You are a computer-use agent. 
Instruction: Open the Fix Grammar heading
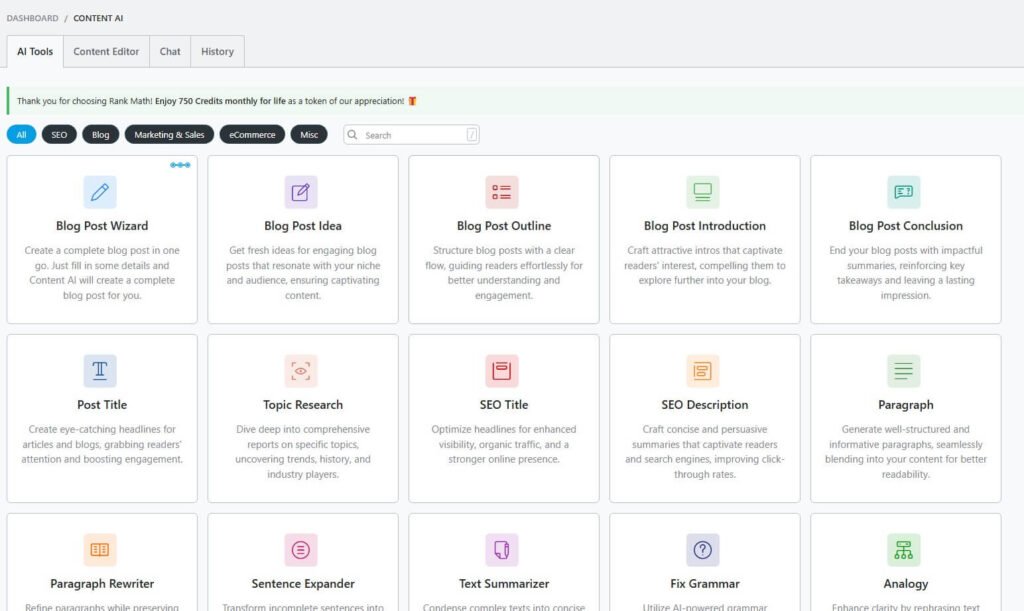point(705,584)
